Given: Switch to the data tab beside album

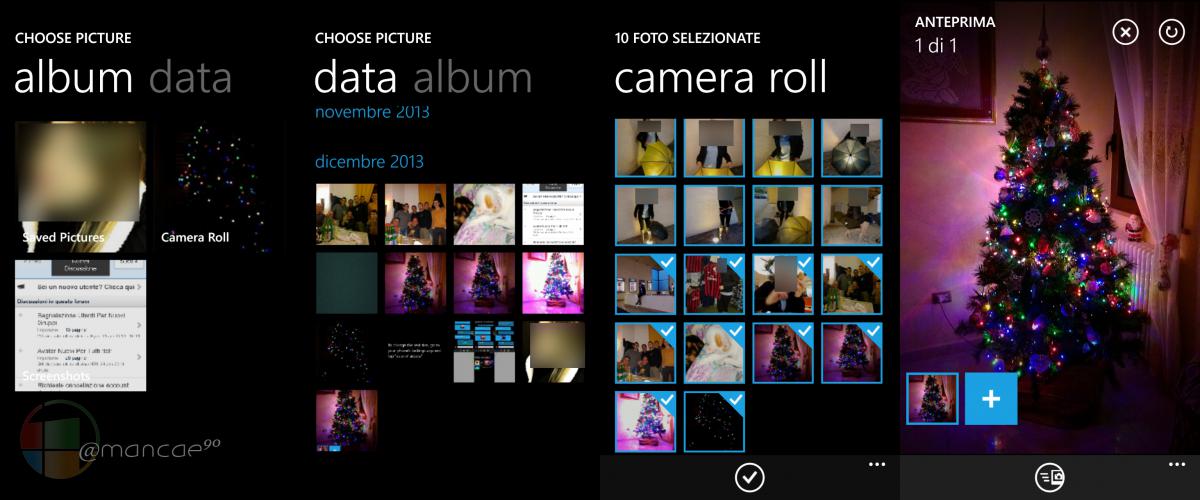Looking at the screenshot, I should tap(190, 78).
